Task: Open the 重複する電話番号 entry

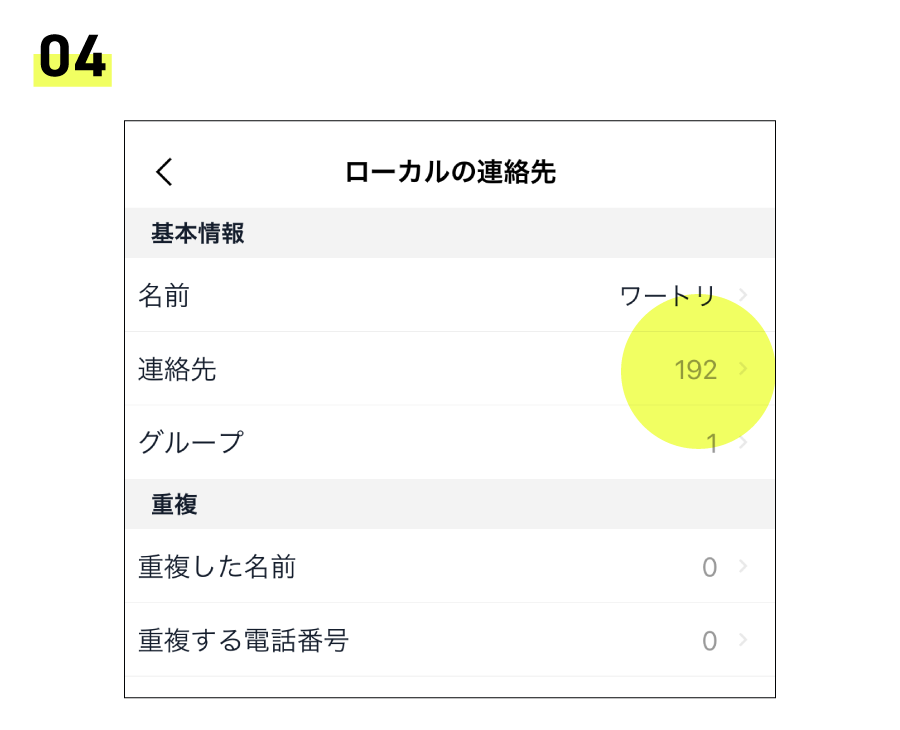Action: click(243, 640)
